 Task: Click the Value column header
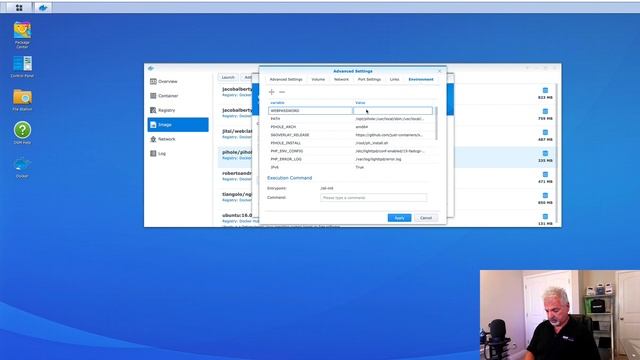point(360,103)
